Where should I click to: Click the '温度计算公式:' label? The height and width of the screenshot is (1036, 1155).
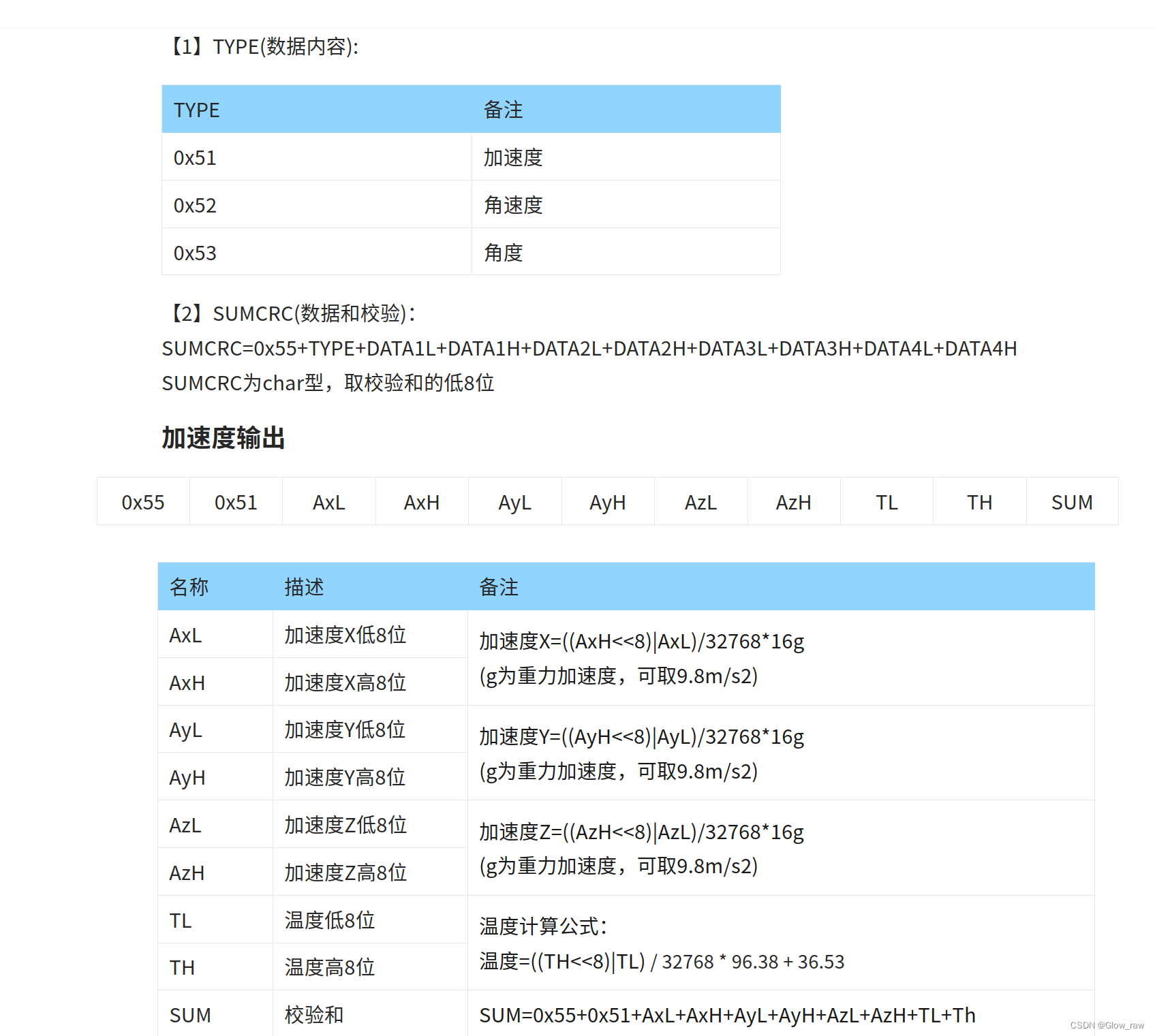pos(543,926)
